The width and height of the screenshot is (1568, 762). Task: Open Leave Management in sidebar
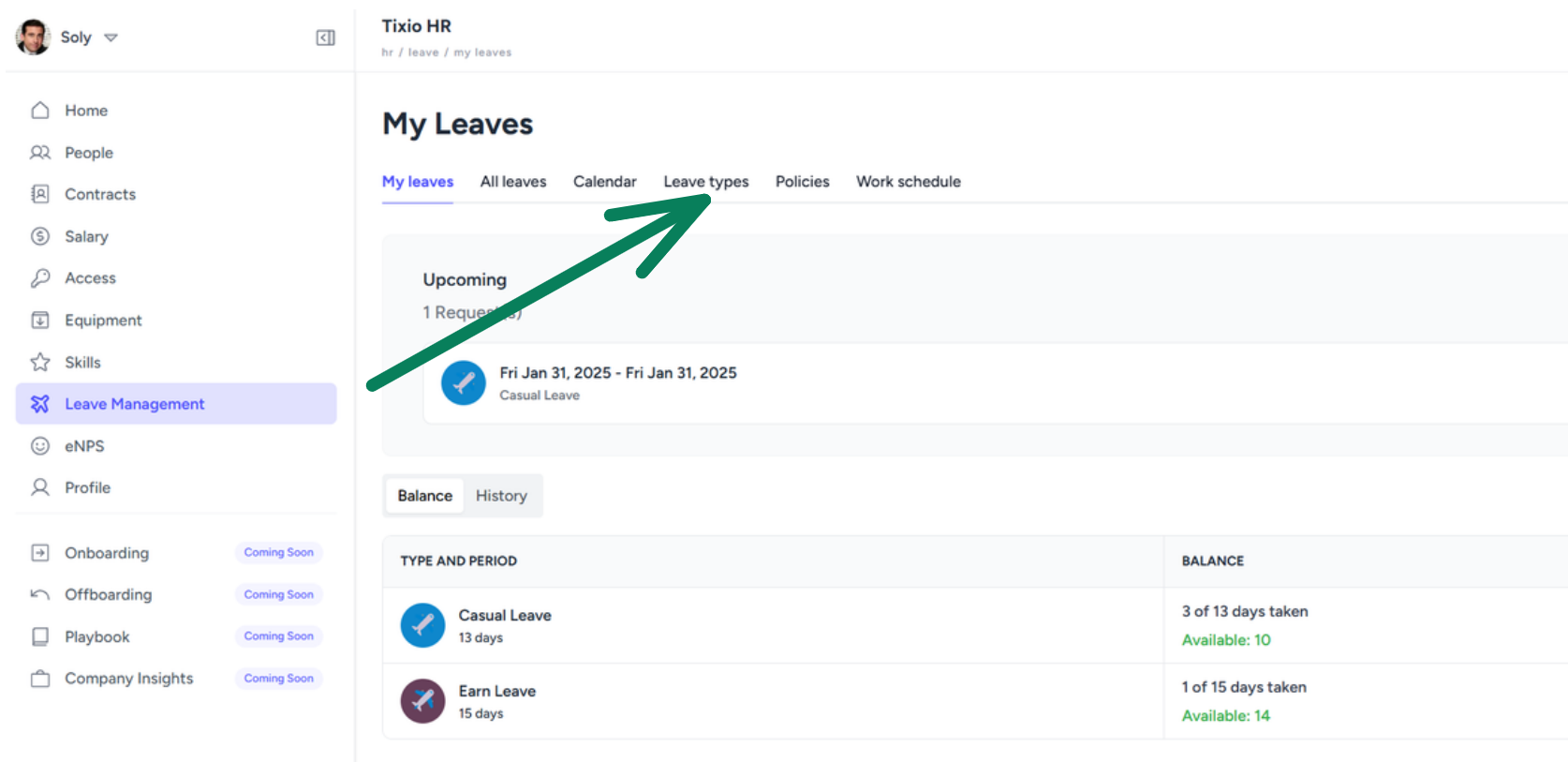point(176,404)
